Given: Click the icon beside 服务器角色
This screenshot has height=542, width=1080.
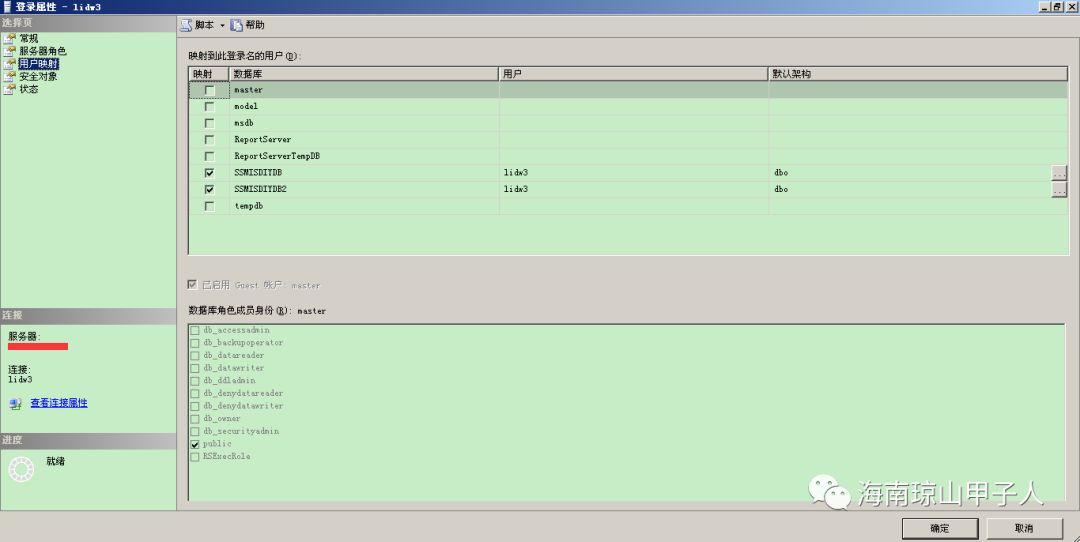Looking at the screenshot, I should pyautogui.click(x=9, y=51).
